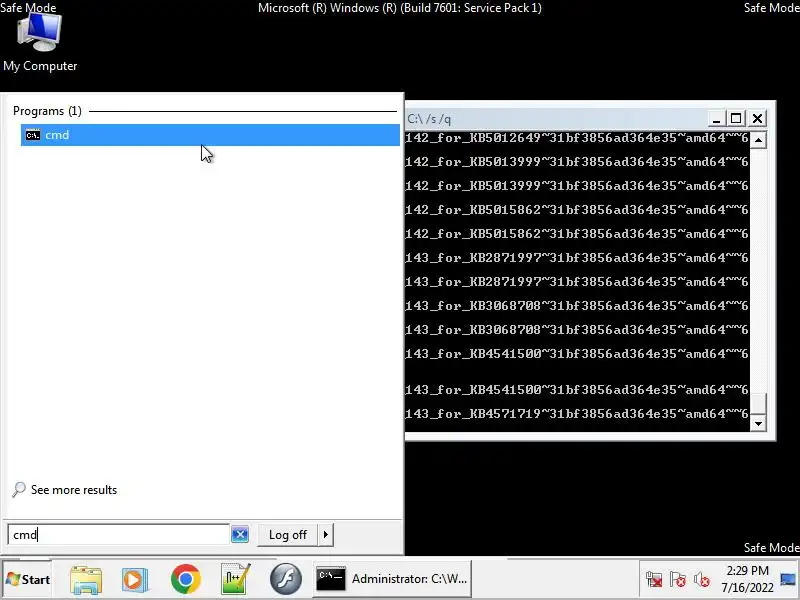Click the command window scrollbar thumb
The width and height of the screenshot is (800, 600).
759,404
